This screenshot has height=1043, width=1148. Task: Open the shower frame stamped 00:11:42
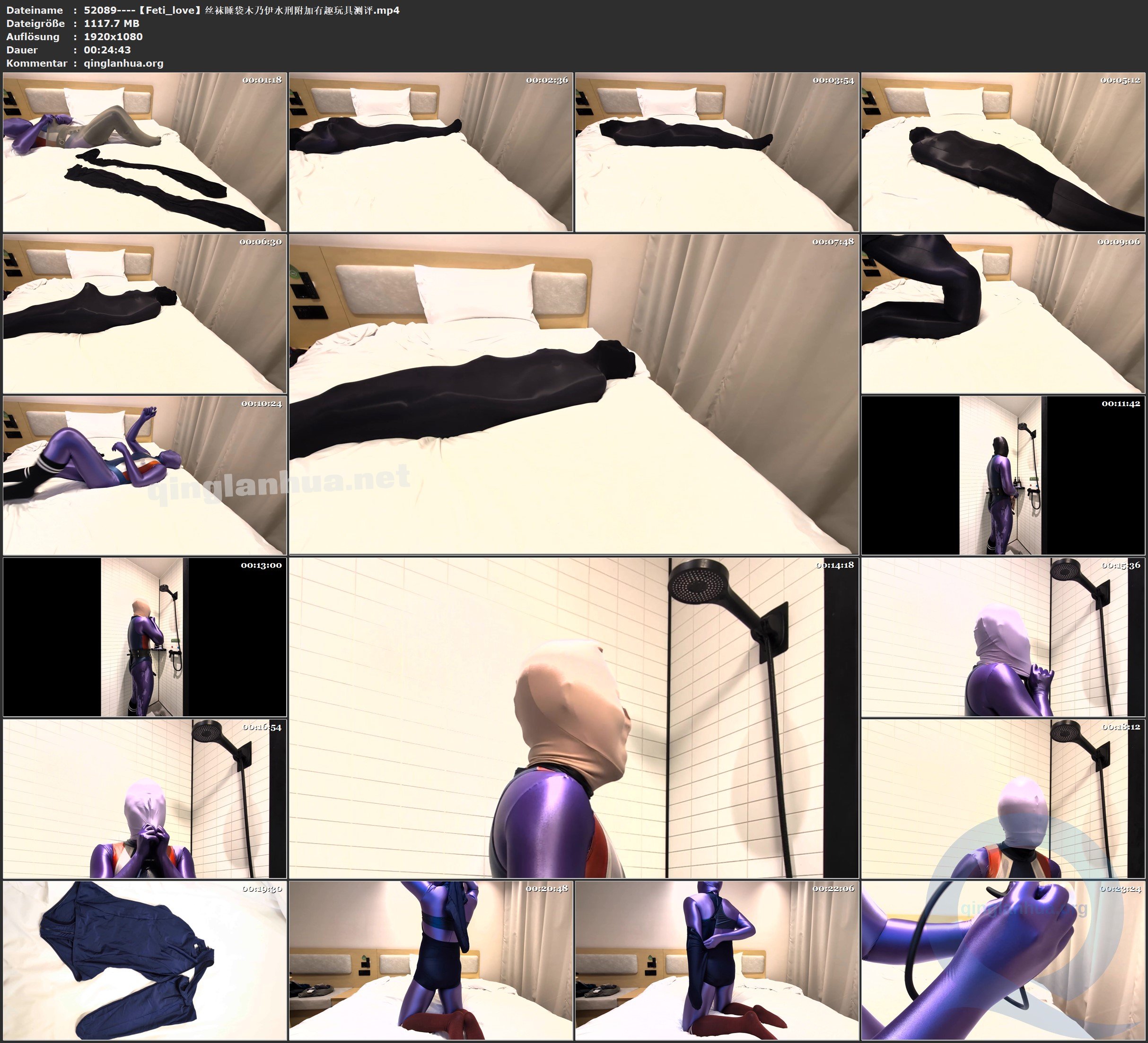tap(1003, 475)
